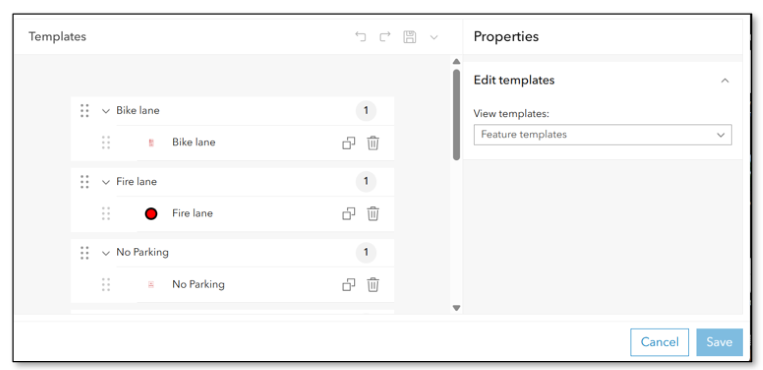This screenshot has height=370, width=763.
Task: Click the scrollbar up arrow in templates list
Action: (x=456, y=62)
